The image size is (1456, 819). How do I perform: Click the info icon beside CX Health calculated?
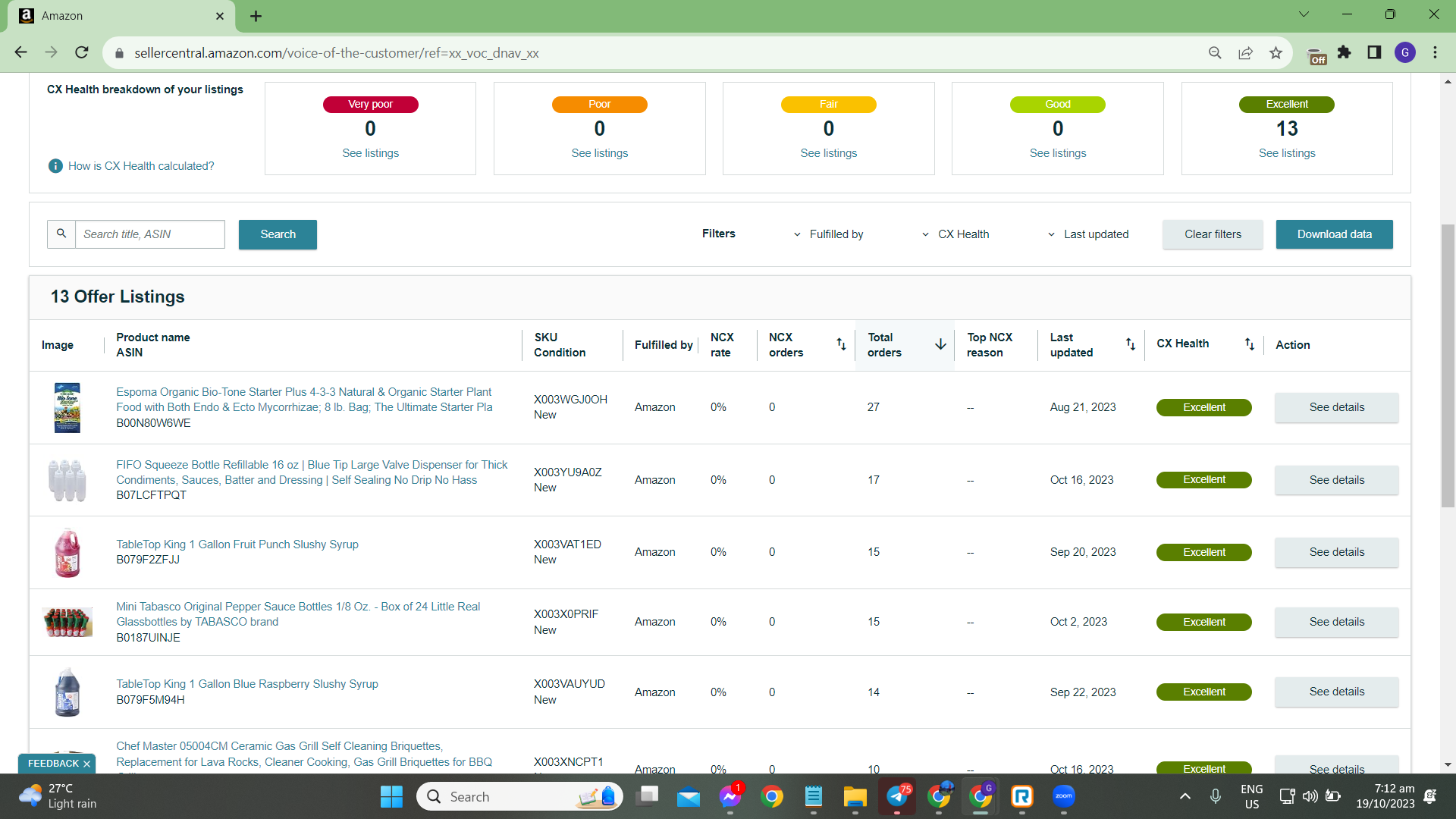click(x=55, y=166)
